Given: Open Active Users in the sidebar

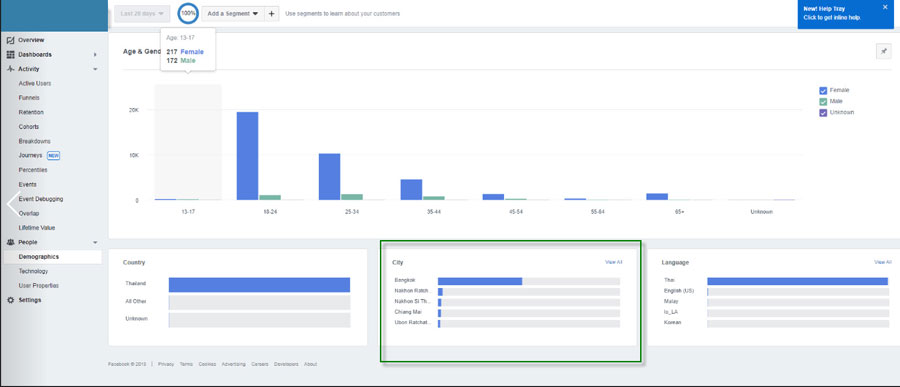Looking at the screenshot, I should [35, 84].
